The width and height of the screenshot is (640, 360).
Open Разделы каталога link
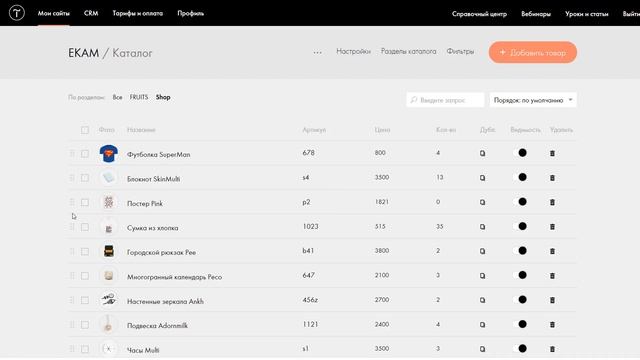(x=409, y=51)
